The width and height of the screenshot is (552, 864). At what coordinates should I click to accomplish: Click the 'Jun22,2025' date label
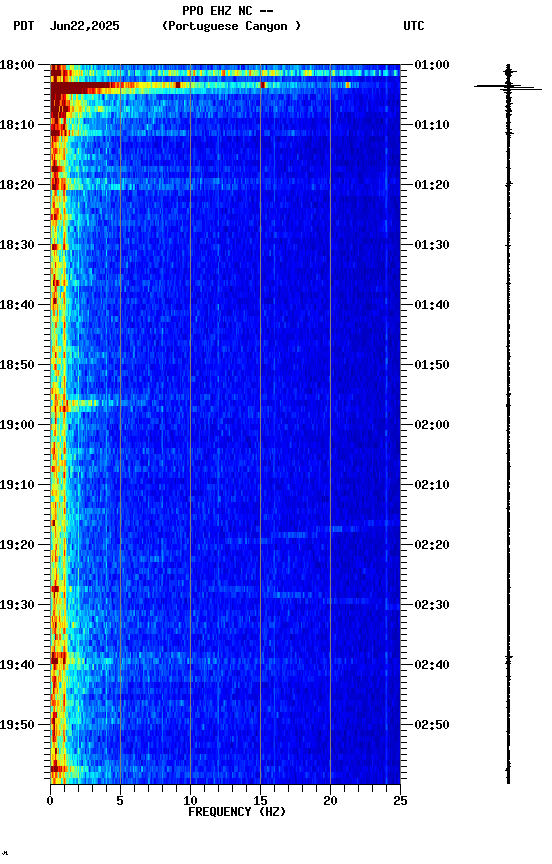pos(84,26)
